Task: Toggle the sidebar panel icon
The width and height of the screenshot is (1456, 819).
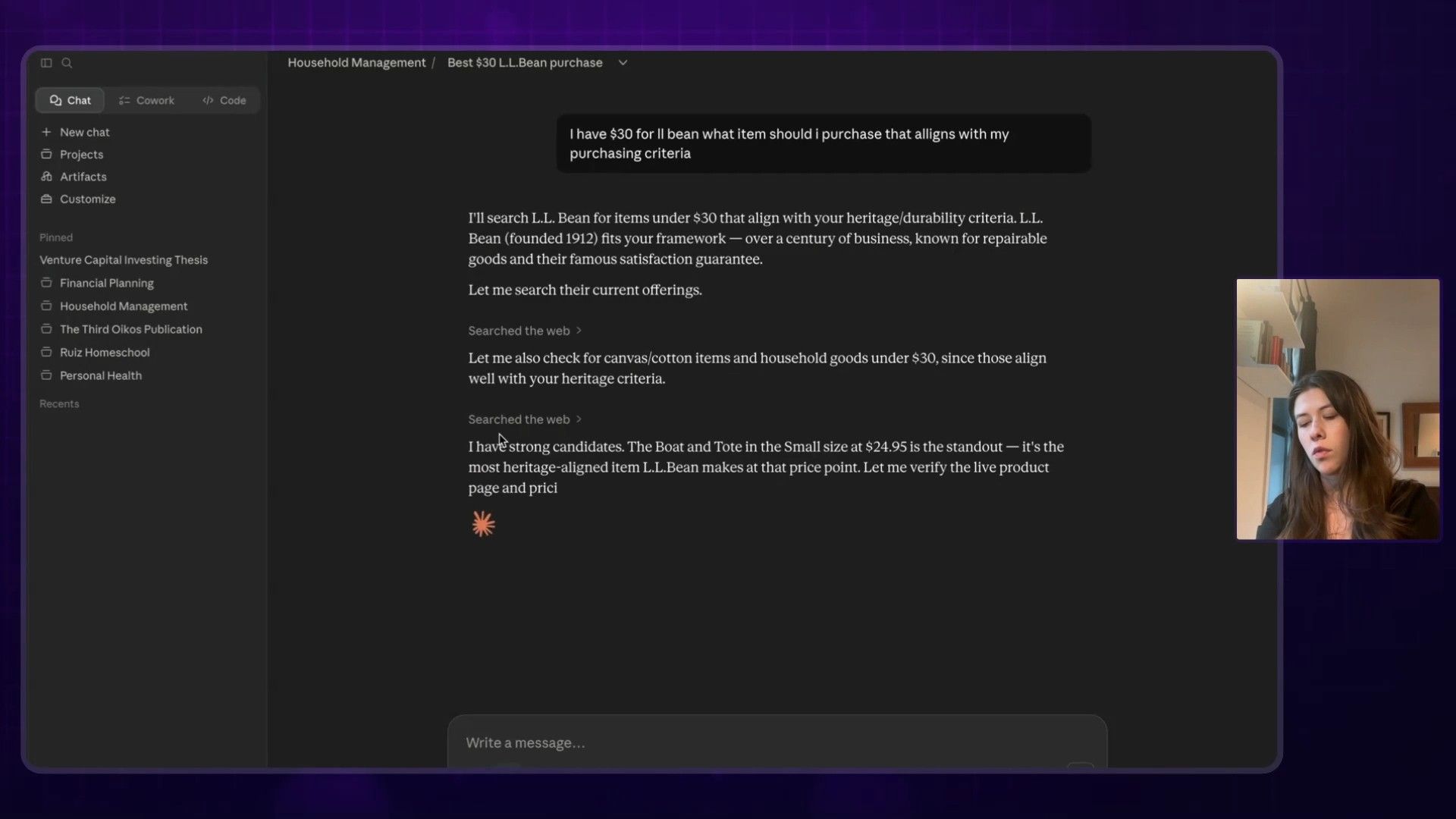Action: tap(46, 63)
